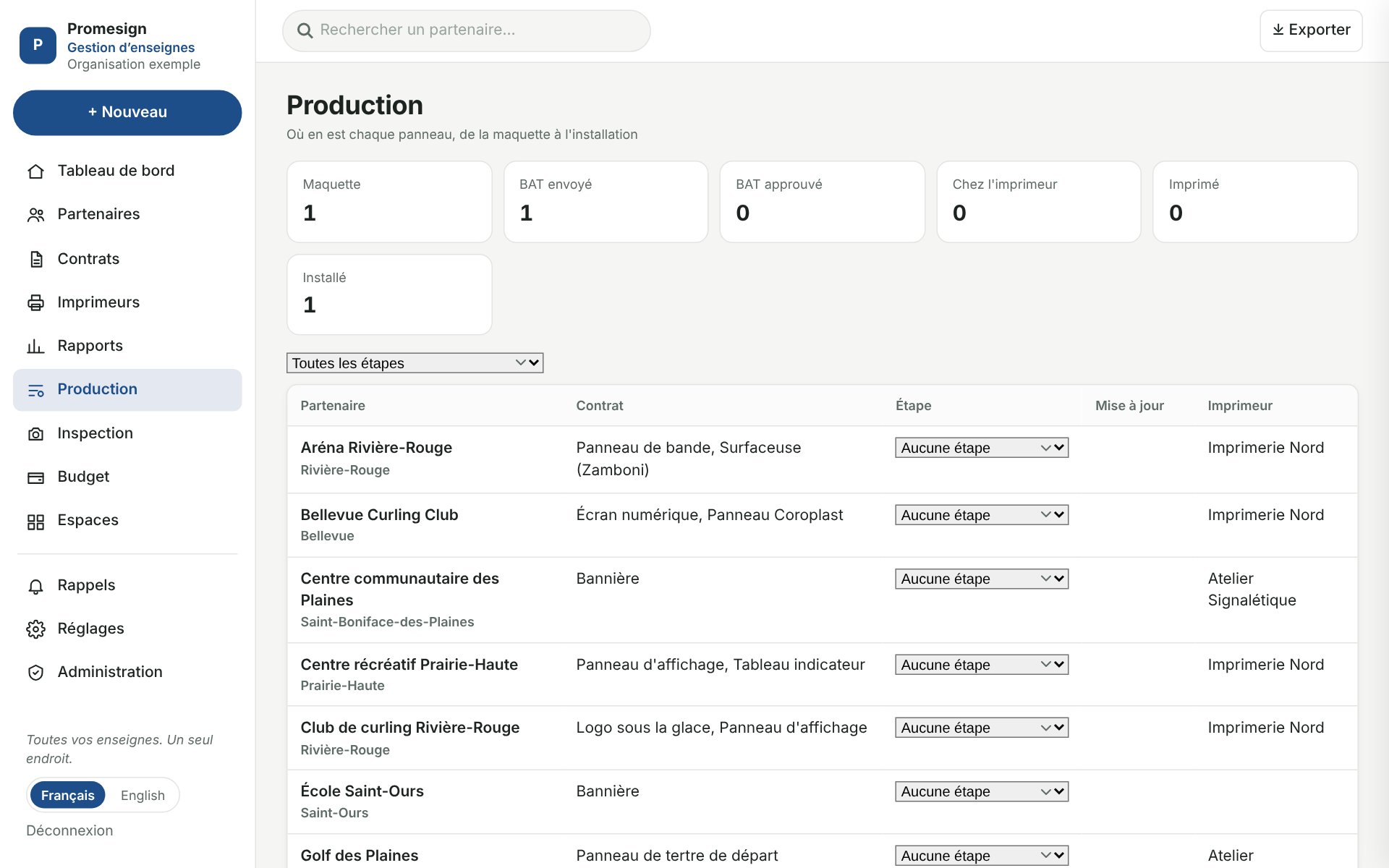Click the Espaces grid icon
1389x868 pixels.
pos(35,522)
